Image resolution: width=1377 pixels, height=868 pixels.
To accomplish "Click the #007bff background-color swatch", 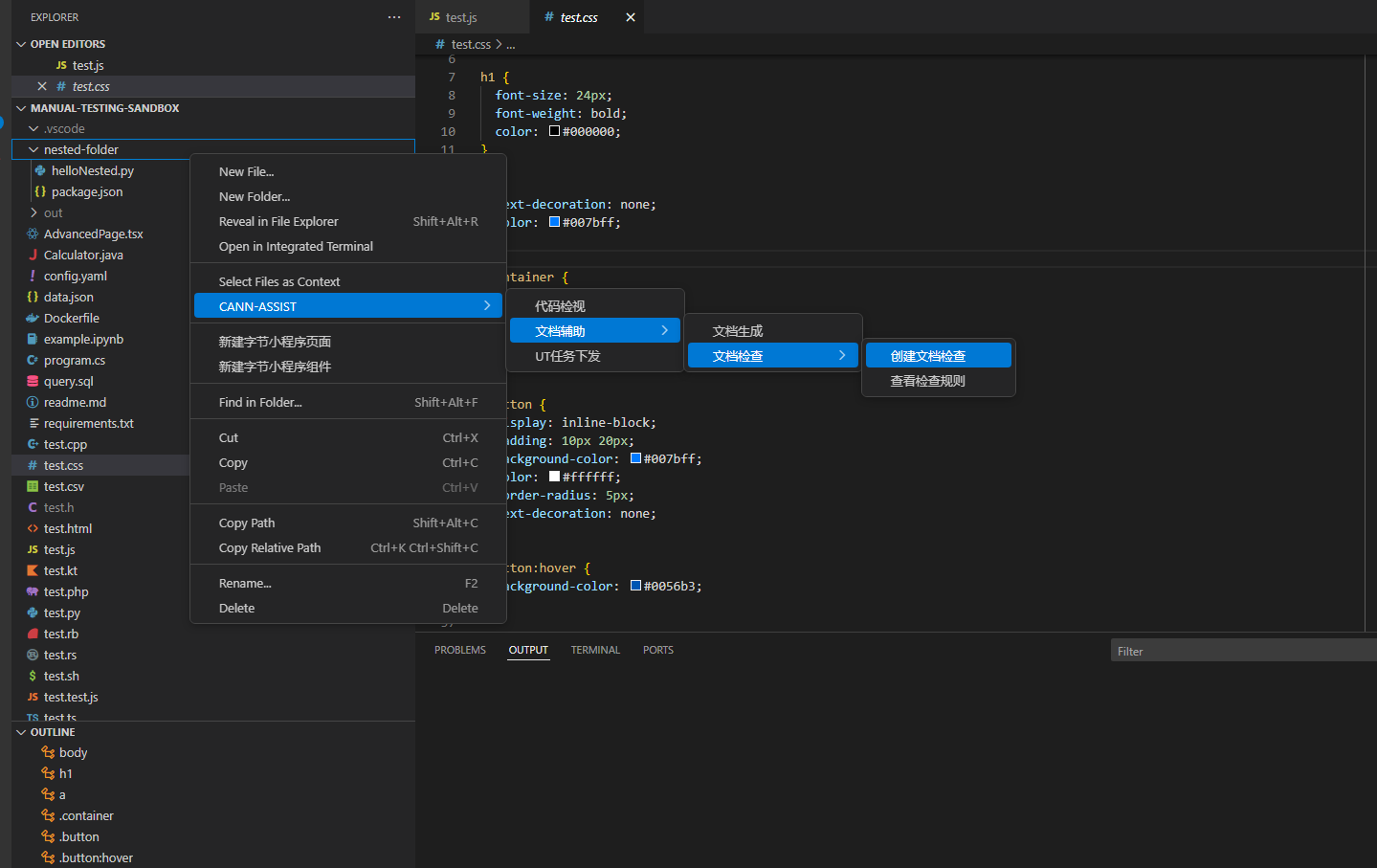I will 635,458.
